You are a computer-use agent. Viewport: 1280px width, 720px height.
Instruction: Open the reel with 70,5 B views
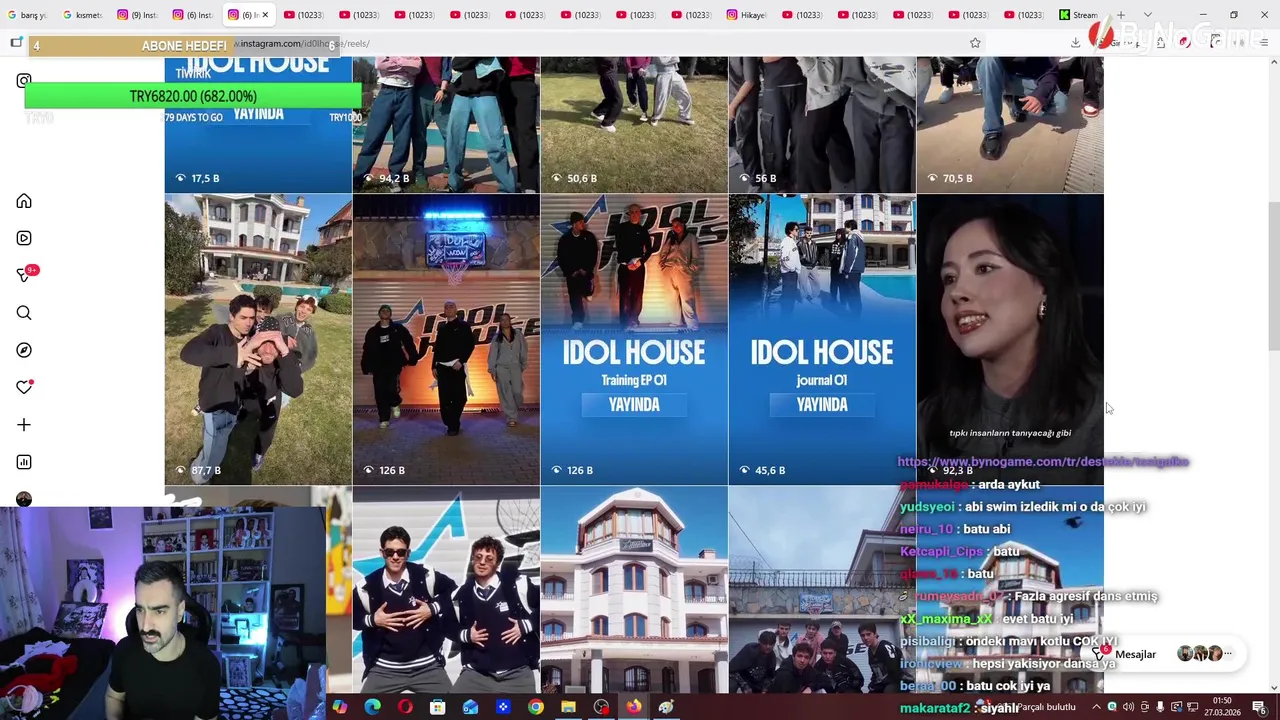[1010, 125]
